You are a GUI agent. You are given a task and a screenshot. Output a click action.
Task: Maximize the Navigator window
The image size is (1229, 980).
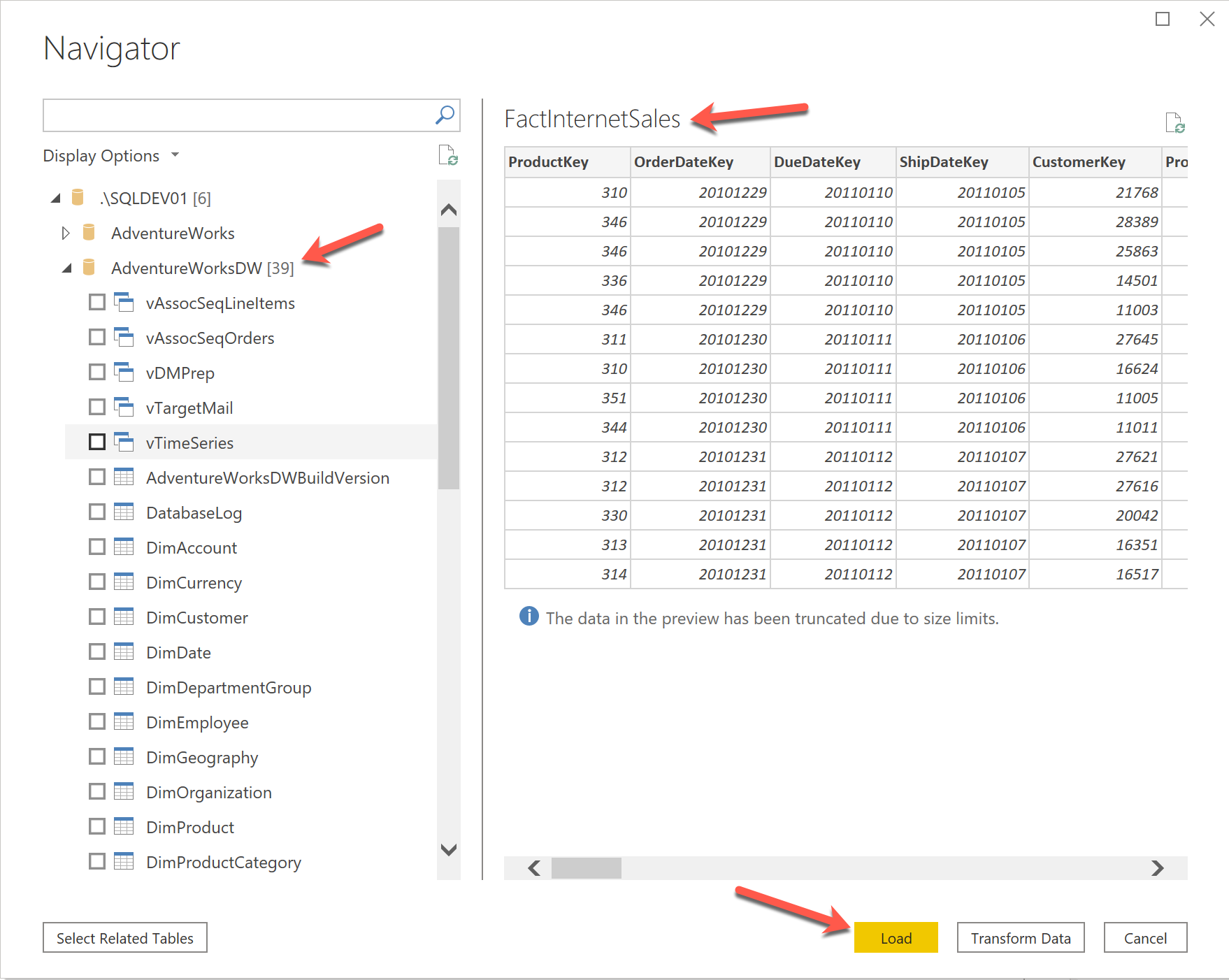click(1163, 19)
